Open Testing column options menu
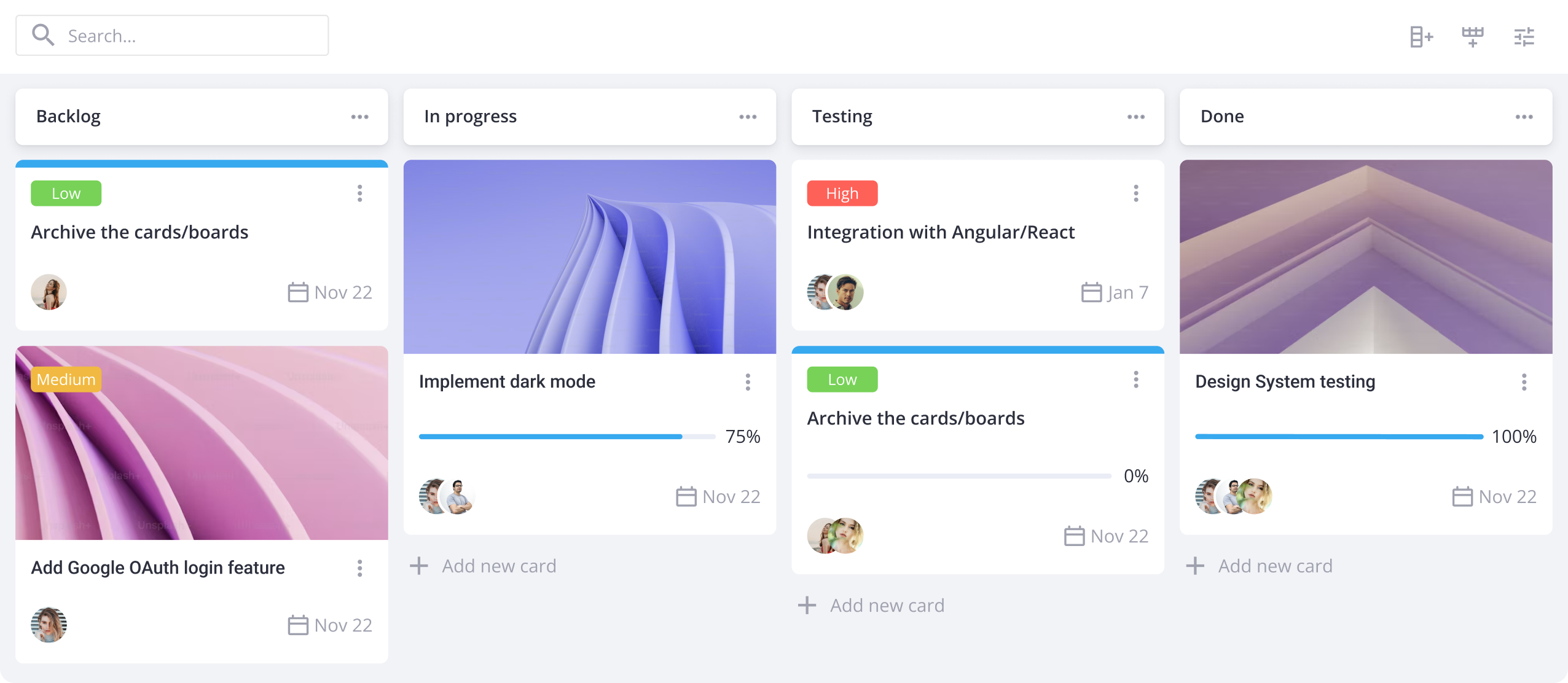1568x683 pixels. coord(1136,117)
